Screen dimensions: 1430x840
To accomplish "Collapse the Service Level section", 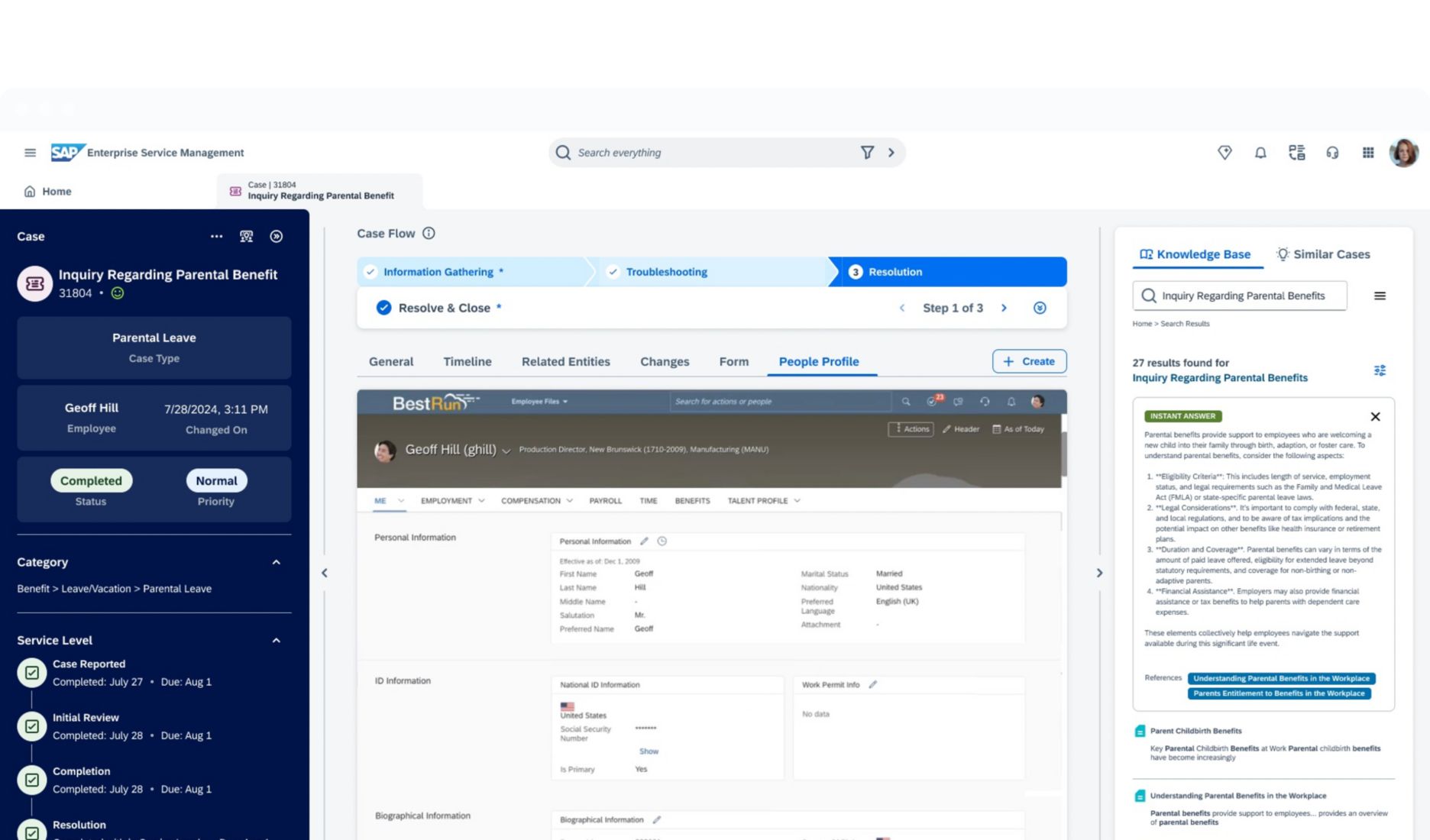I will pyautogui.click(x=277, y=641).
